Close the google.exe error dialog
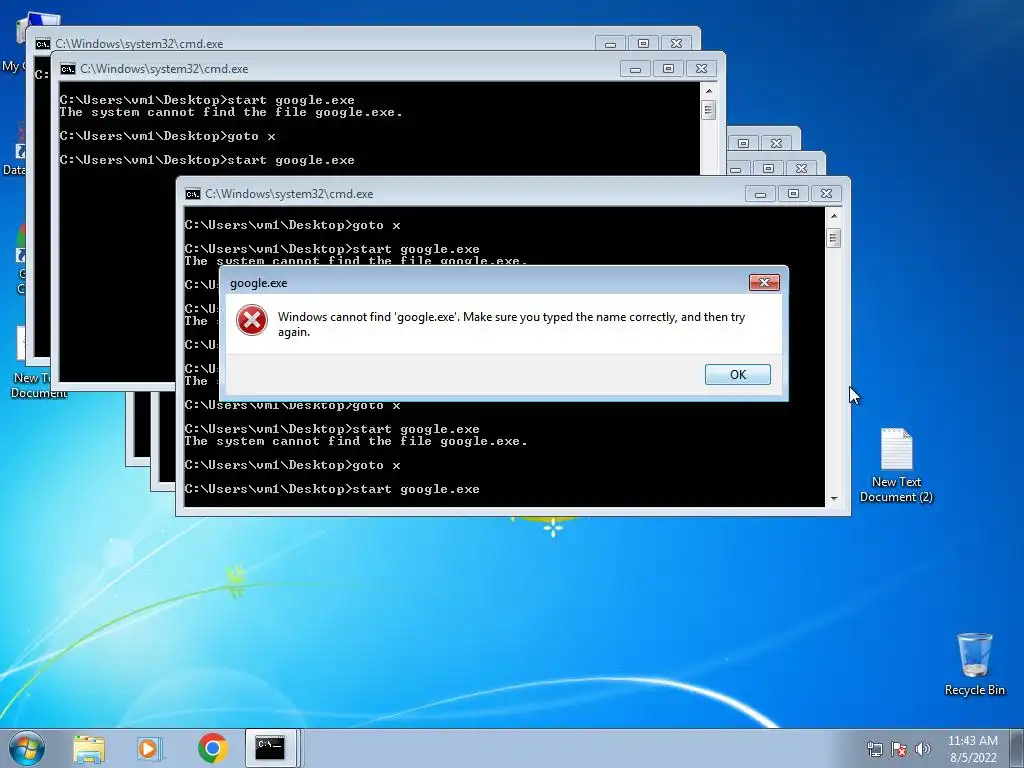The image size is (1024, 768). (x=764, y=282)
